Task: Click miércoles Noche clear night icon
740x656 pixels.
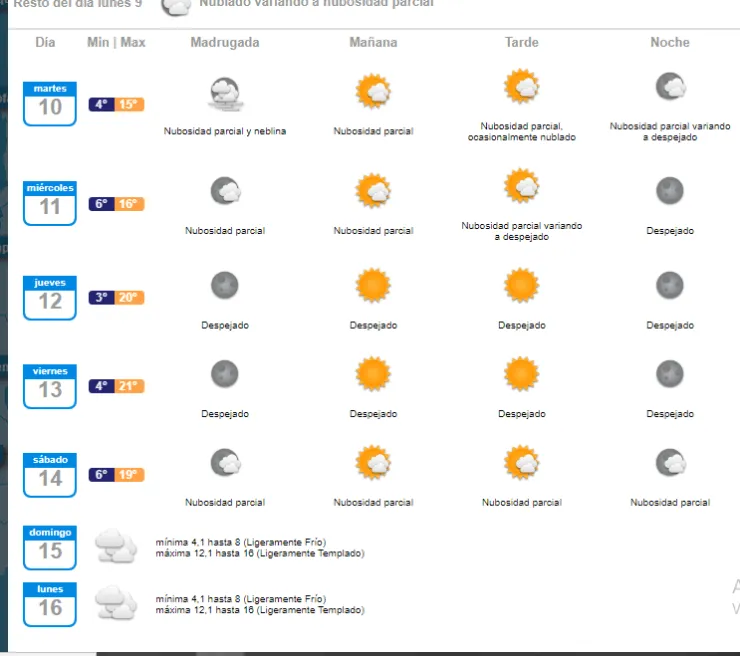Action: [x=669, y=189]
